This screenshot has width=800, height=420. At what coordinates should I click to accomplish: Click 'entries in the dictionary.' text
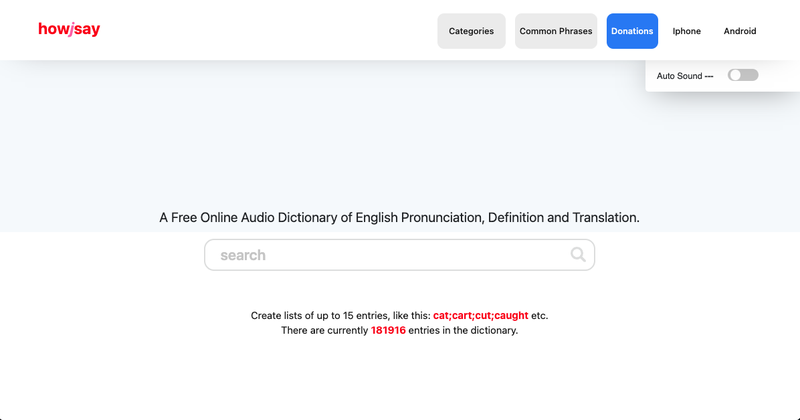[463, 330]
